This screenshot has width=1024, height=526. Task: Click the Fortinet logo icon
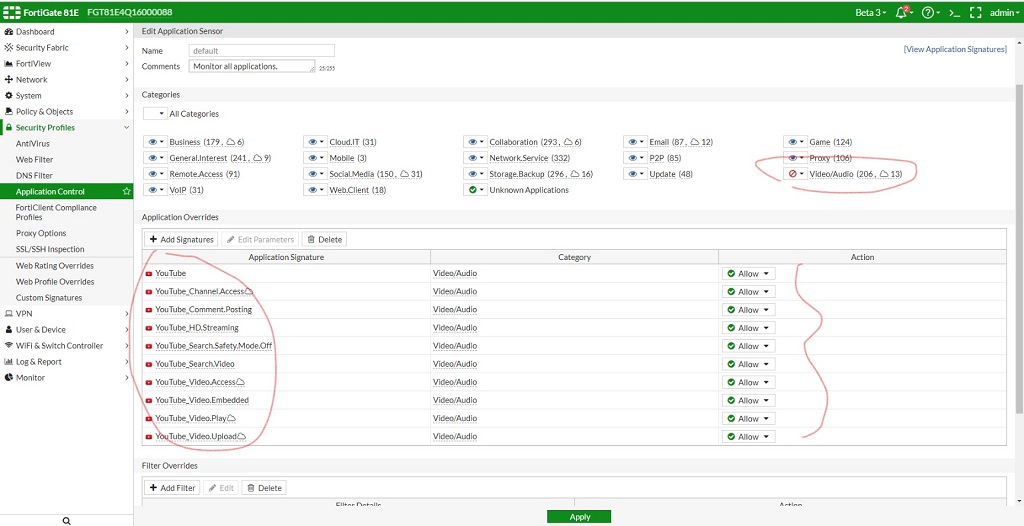(x=11, y=12)
